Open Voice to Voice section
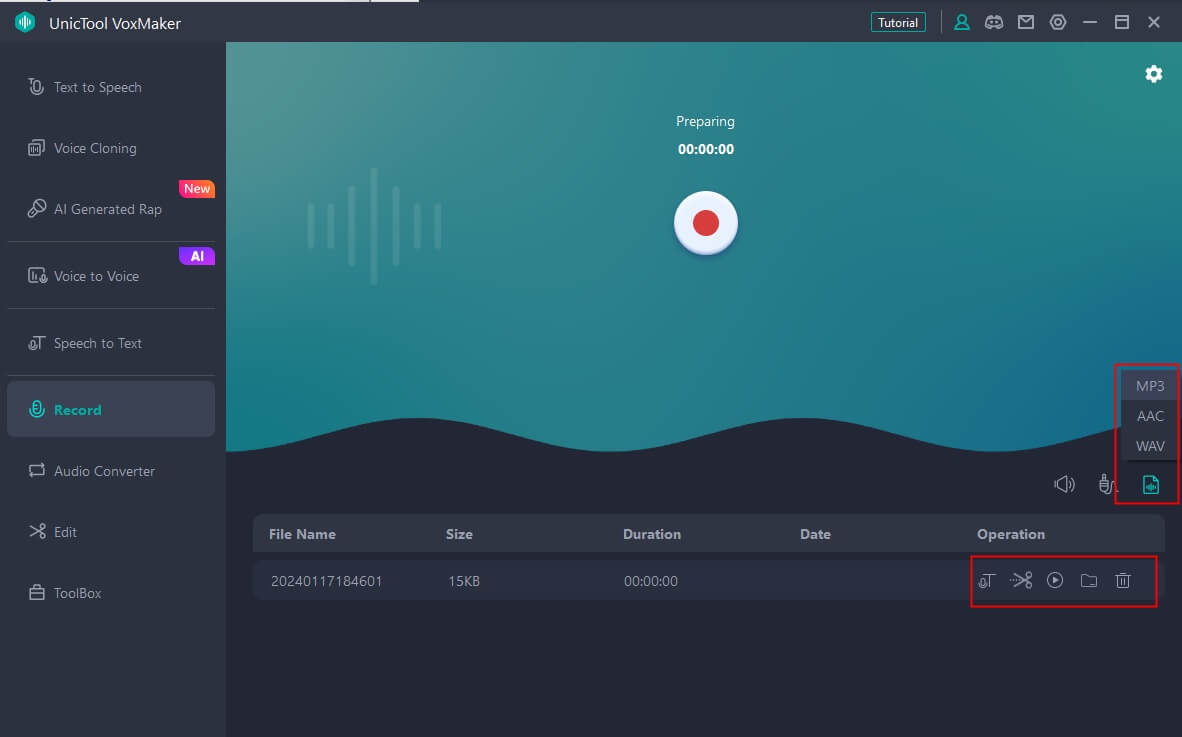The image size is (1182, 737). (111, 277)
